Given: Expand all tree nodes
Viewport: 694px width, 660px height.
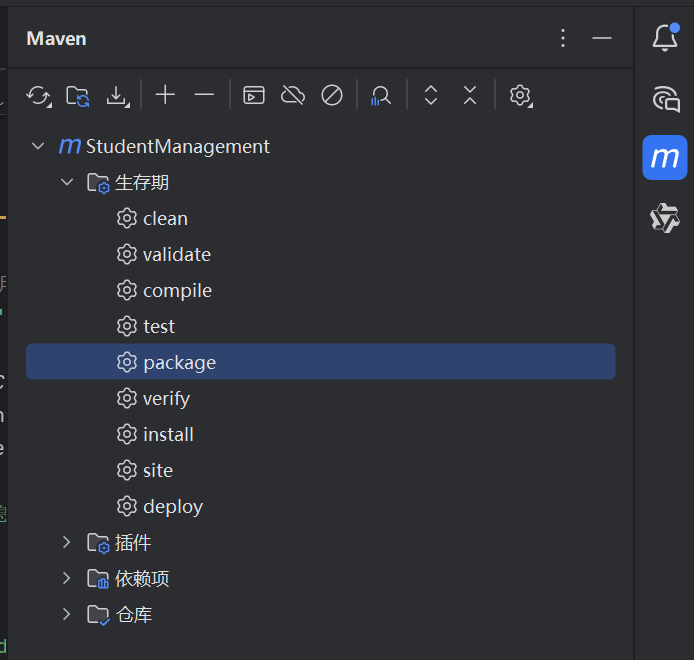Looking at the screenshot, I should click(431, 95).
